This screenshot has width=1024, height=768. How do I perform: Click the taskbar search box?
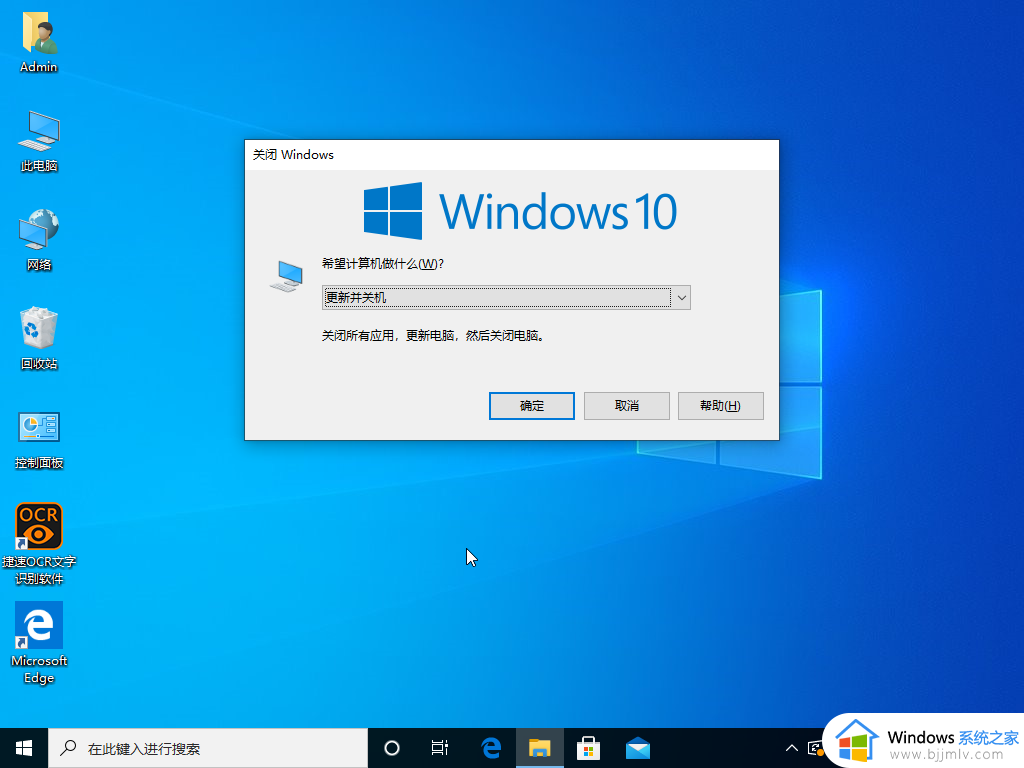pos(208,748)
